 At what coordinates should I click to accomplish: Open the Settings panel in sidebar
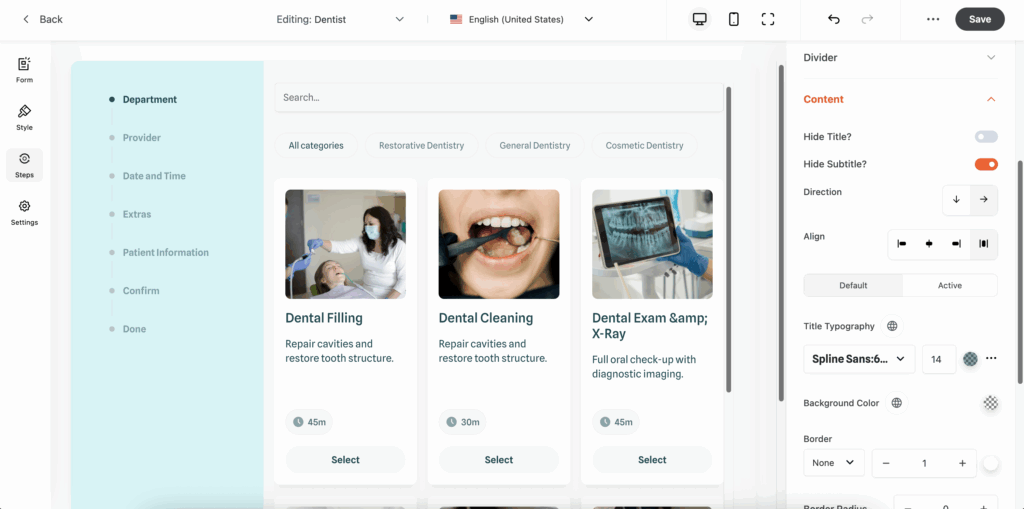coord(24,212)
